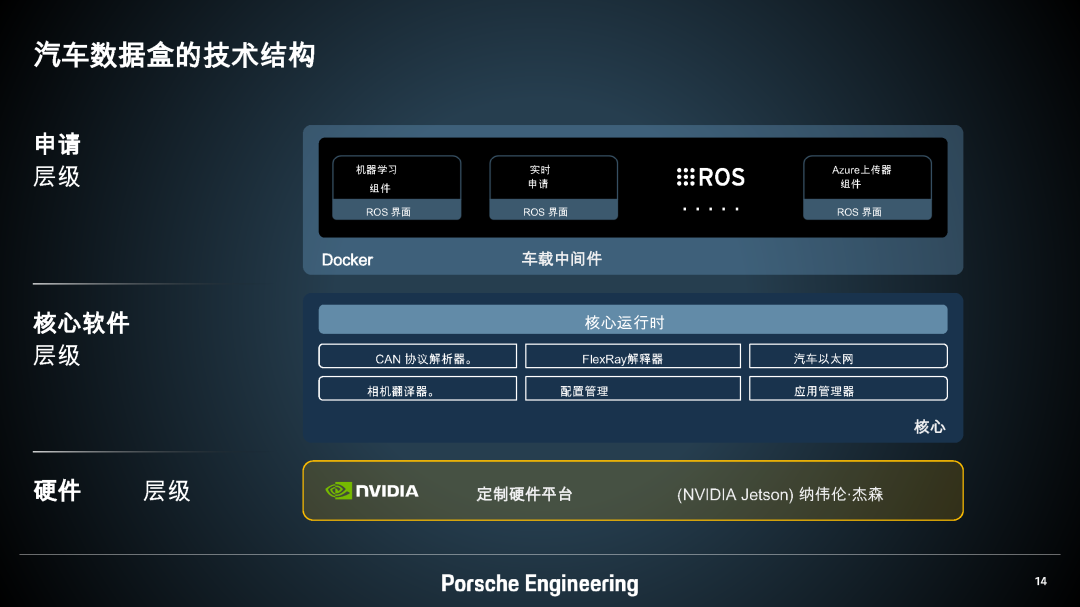
Task: Click the 核心软件 heading on the left
Action: tap(81, 323)
